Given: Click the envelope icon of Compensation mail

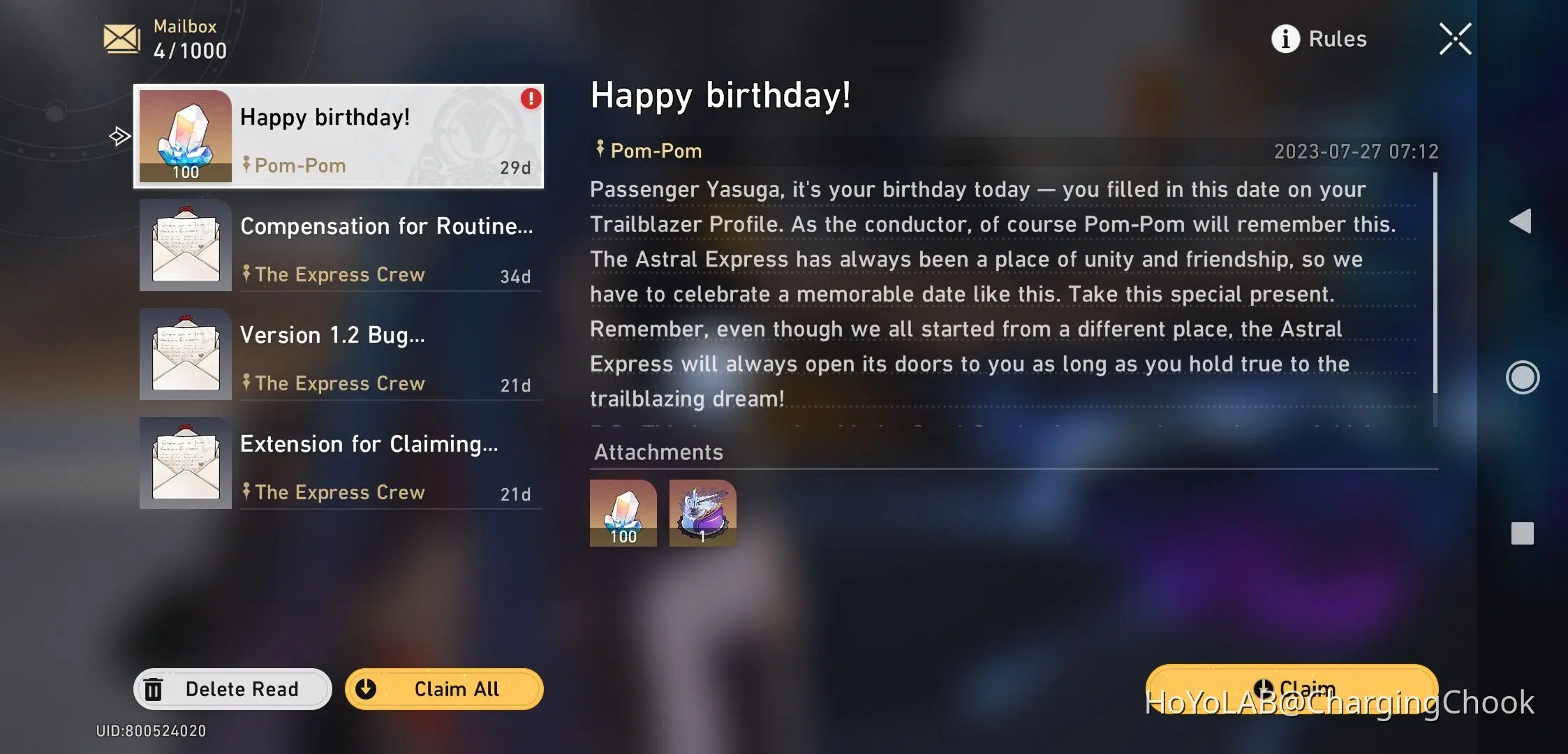Looking at the screenshot, I should pyautogui.click(x=186, y=245).
